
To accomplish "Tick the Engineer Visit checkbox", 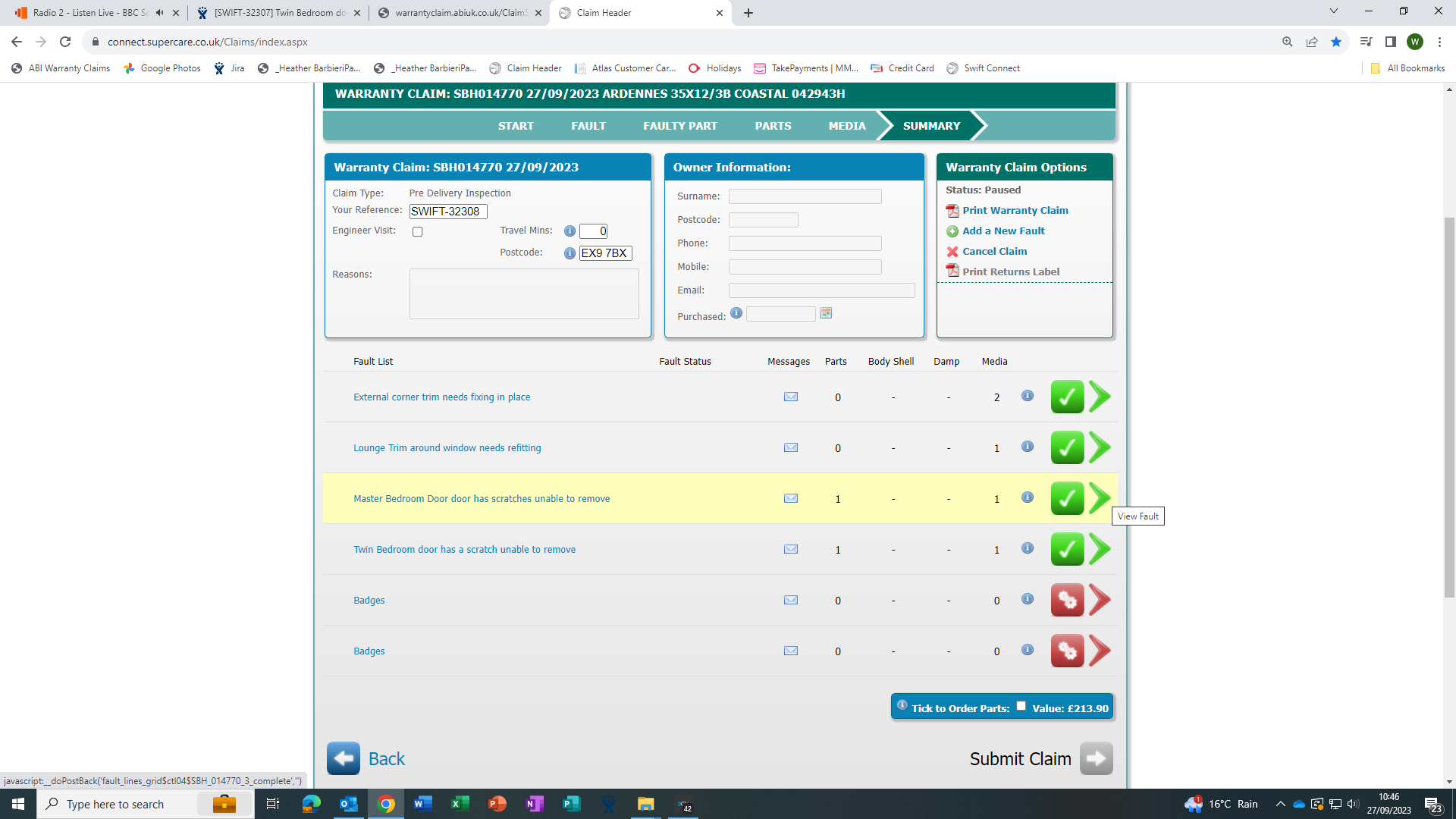I will pos(417,232).
